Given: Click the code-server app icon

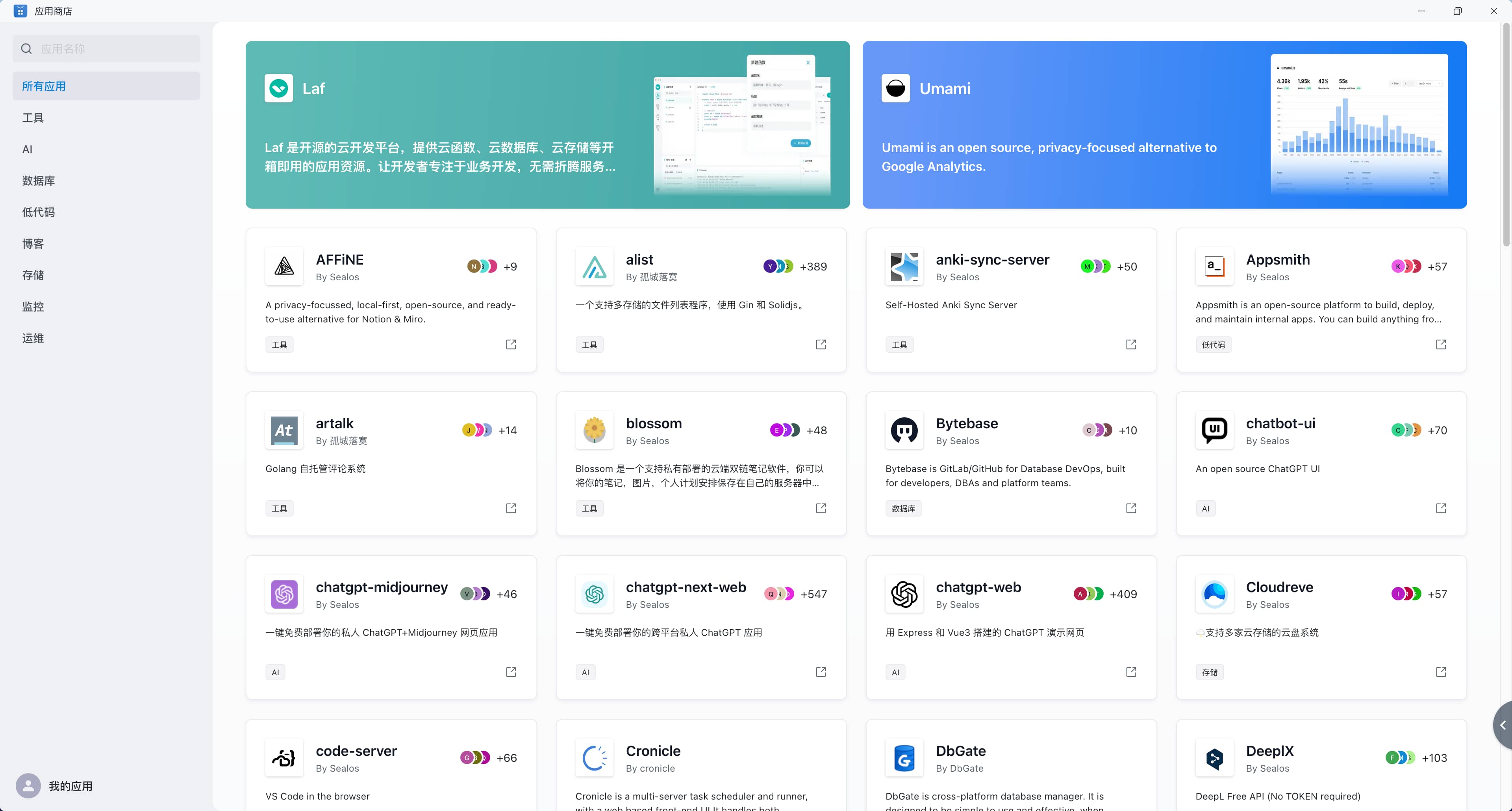Looking at the screenshot, I should tap(284, 757).
